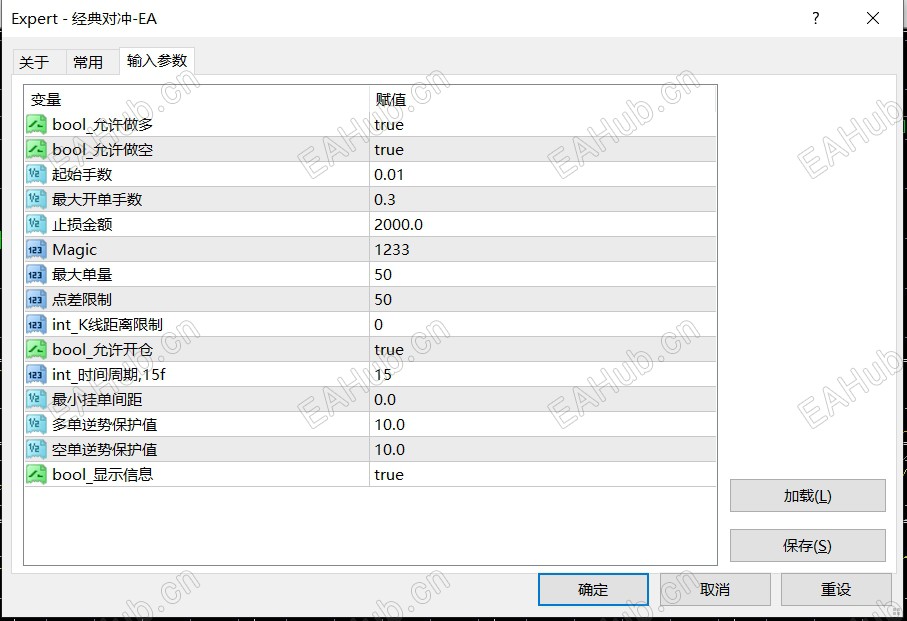
Task: Click the integer icon beside Magic
Action: click(36, 249)
